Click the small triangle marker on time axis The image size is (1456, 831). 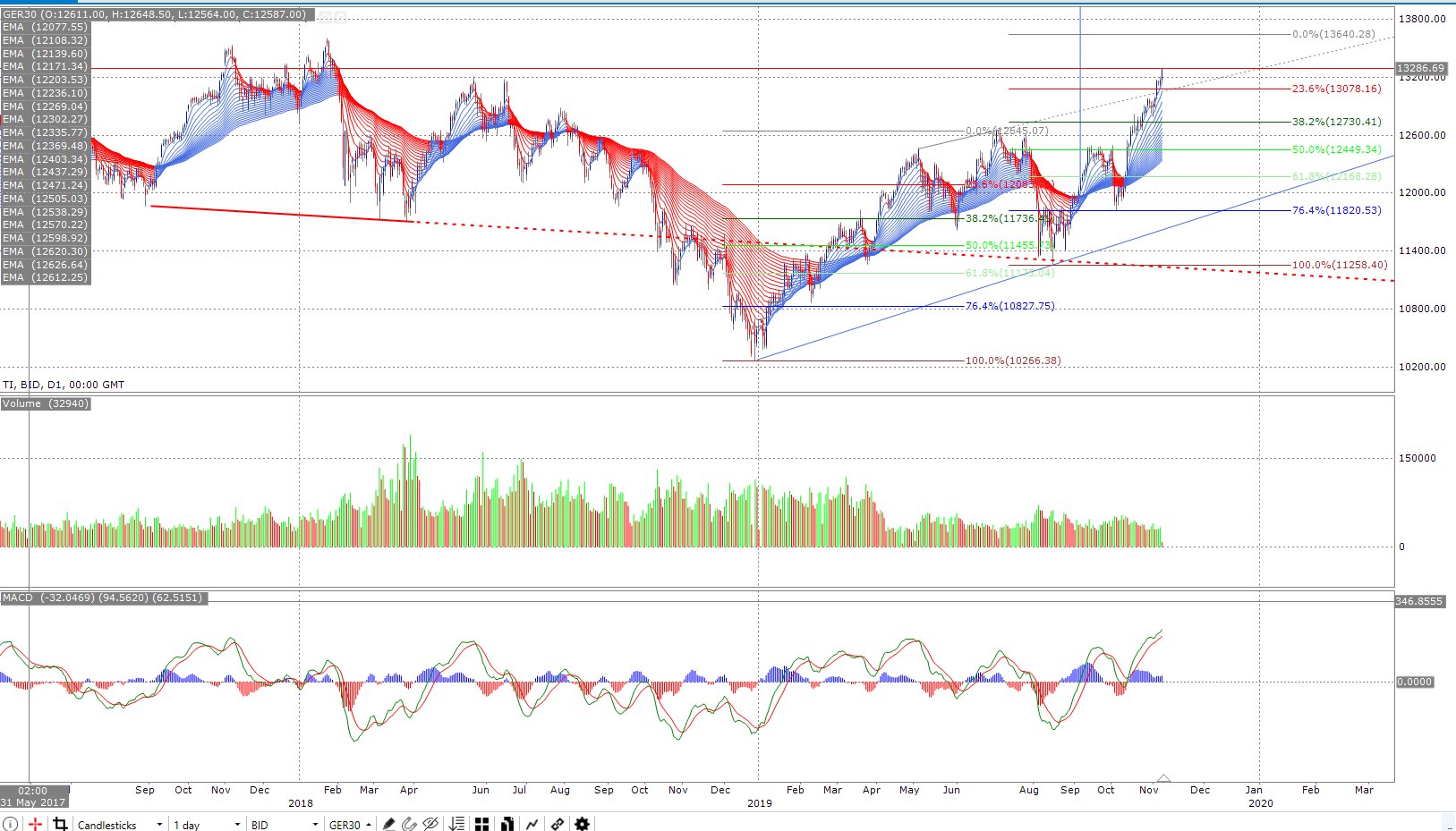pyautogui.click(x=1163, y=778)
